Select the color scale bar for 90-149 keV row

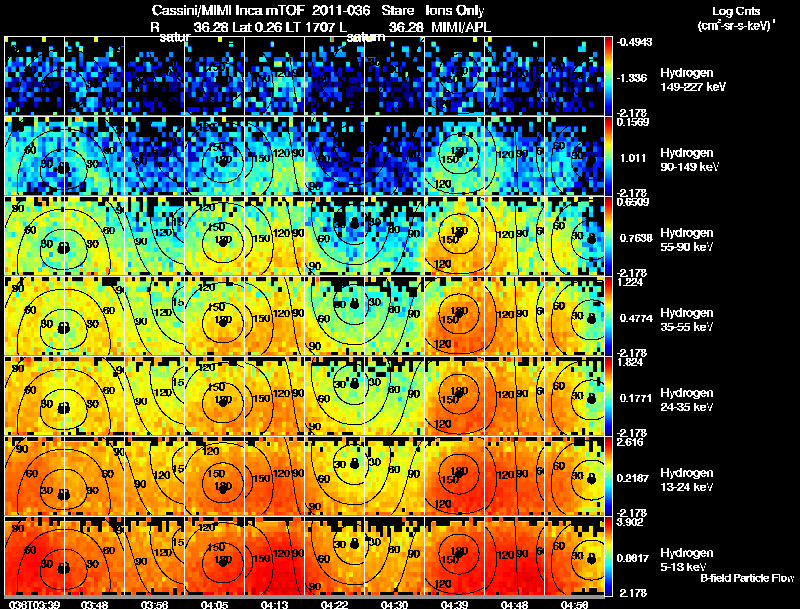608,156
